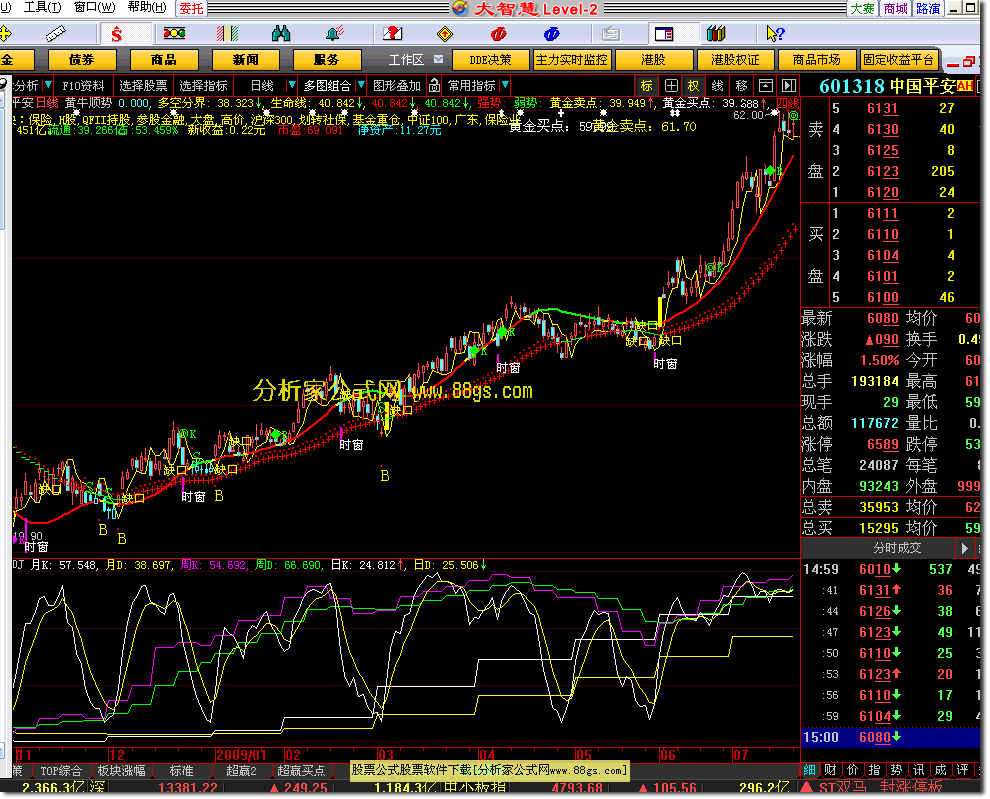990x799 pixels.
Task: Open the binoculars search tool
Action: coord(280,33)
